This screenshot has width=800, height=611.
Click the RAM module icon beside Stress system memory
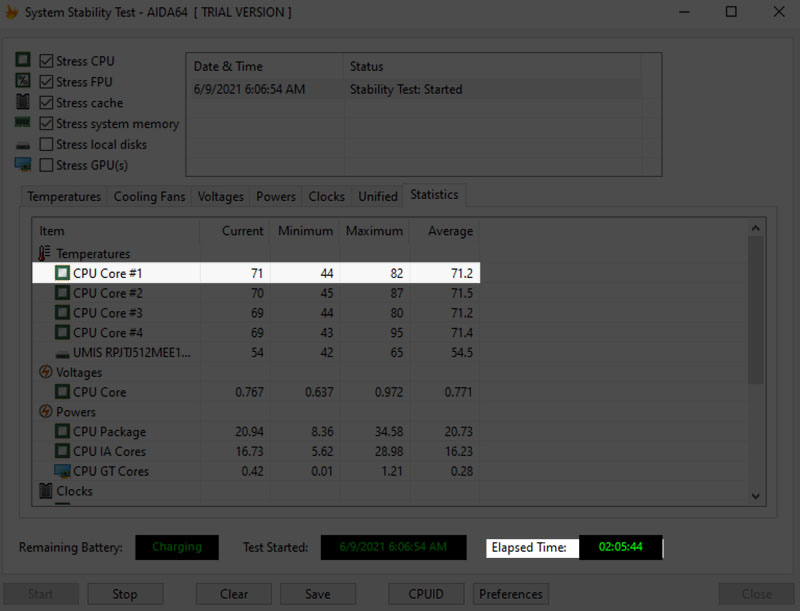22,122
